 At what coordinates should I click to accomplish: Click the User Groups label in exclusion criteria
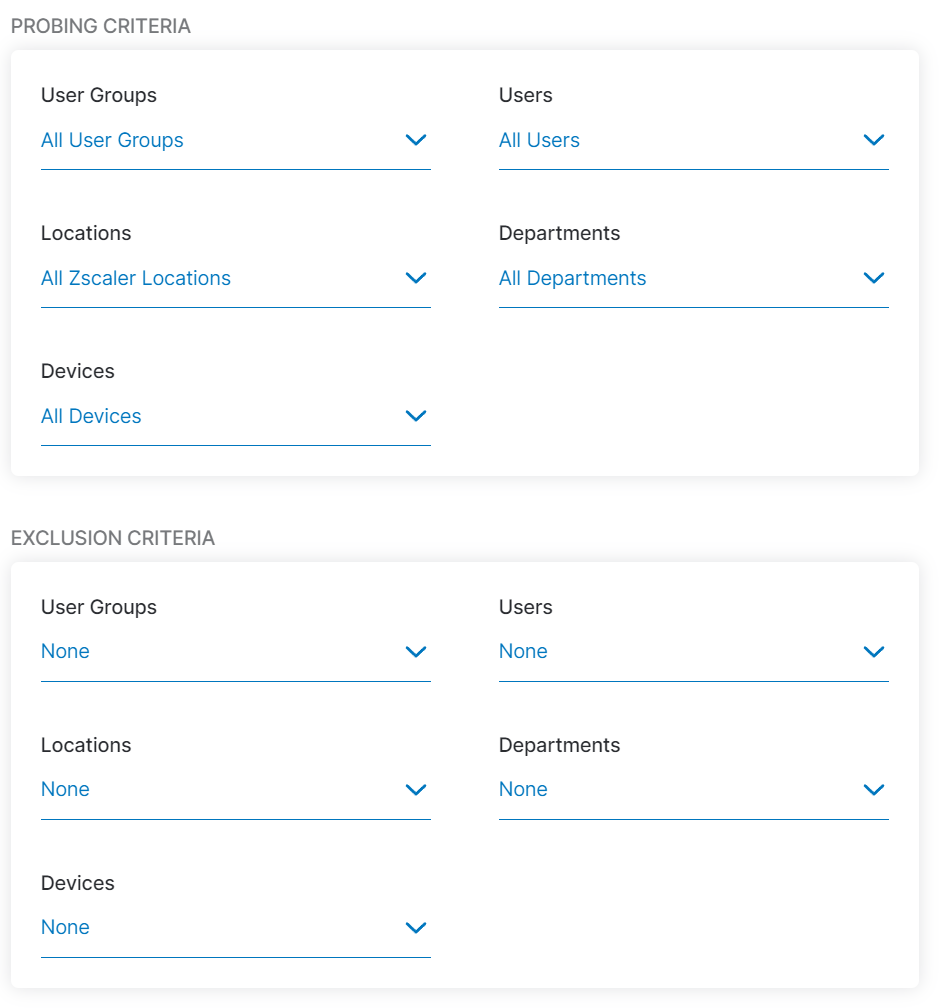[x=98, y=607]
